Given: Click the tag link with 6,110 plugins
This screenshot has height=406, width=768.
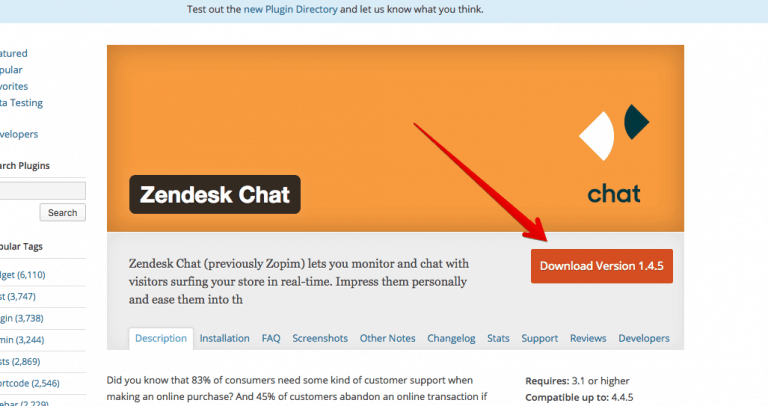Looking at the screenshot, I should pyautogui.click(x=23, y=275).
